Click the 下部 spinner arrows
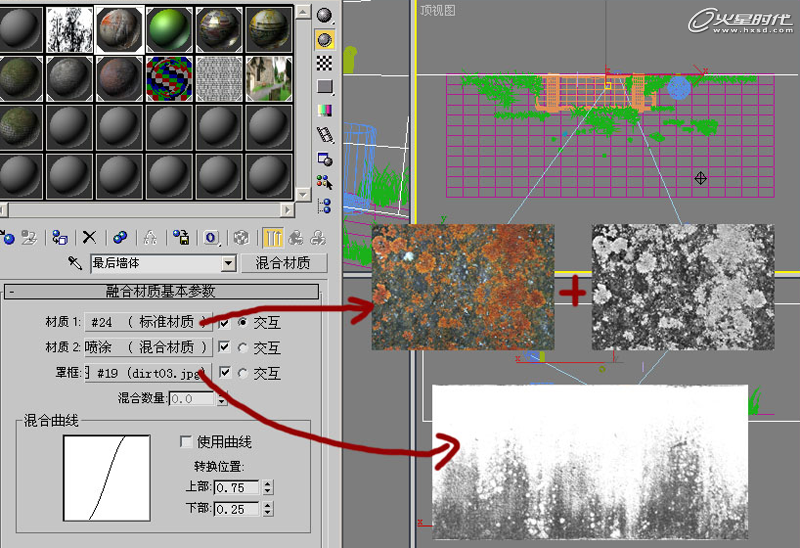800x548 pixels. pyautogui.click(x=268, y=509)
